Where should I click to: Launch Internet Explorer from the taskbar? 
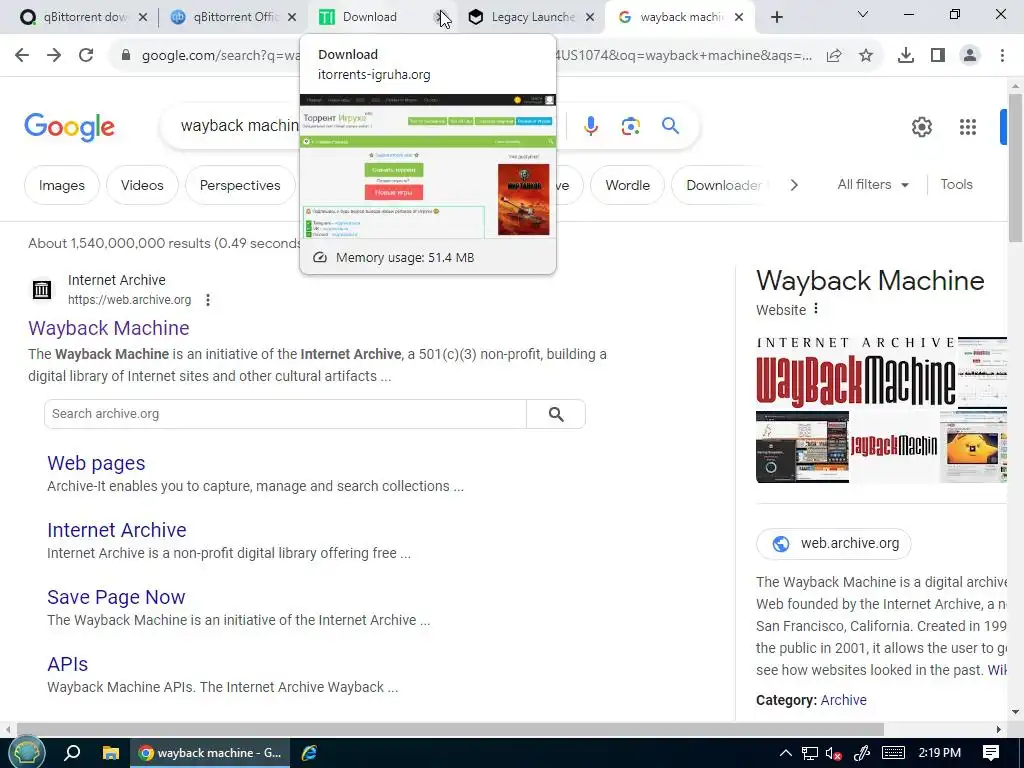tap(309, 753)
